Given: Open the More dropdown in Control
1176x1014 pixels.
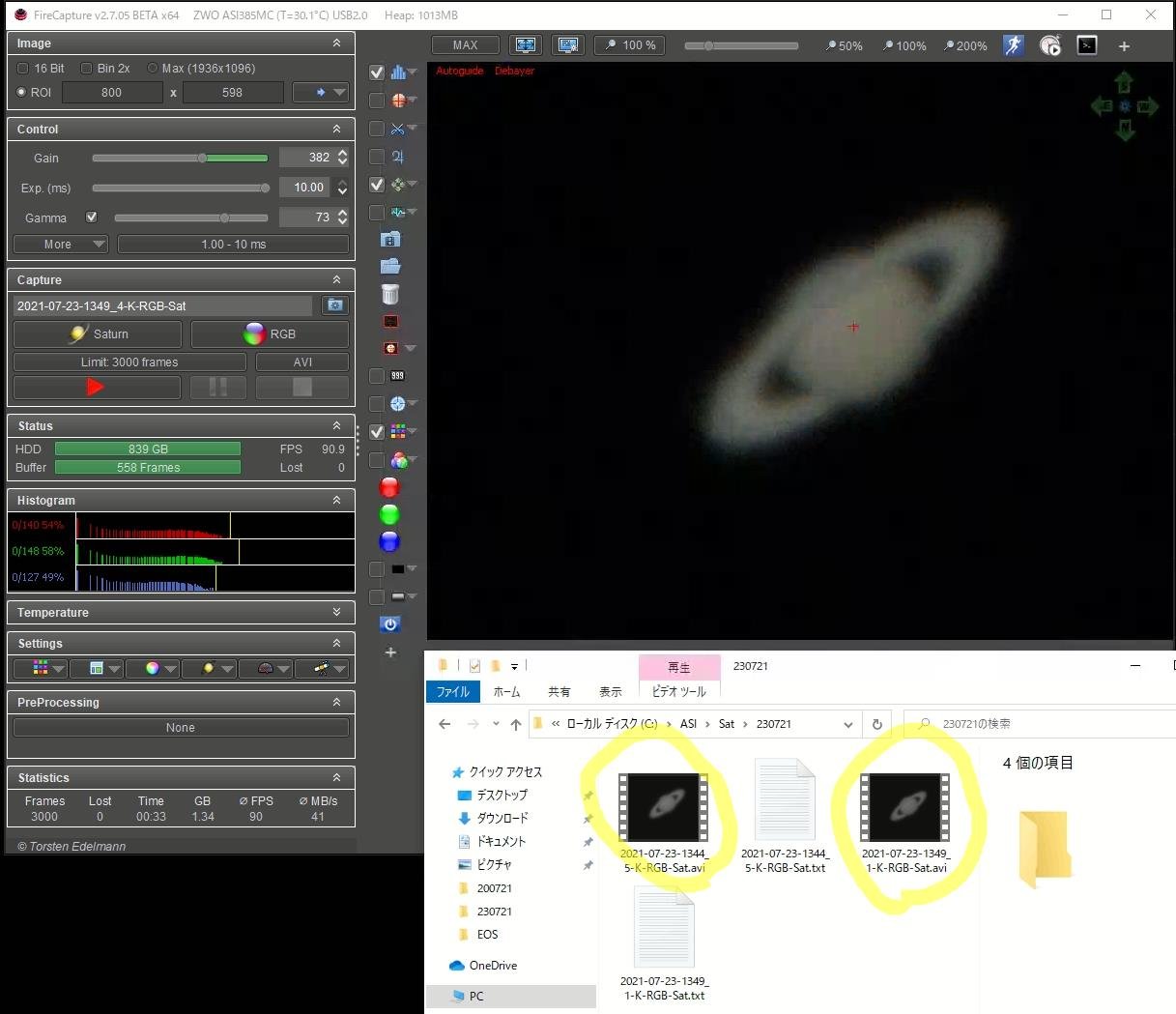Looking at the screenshot, I should click(60, 245).
